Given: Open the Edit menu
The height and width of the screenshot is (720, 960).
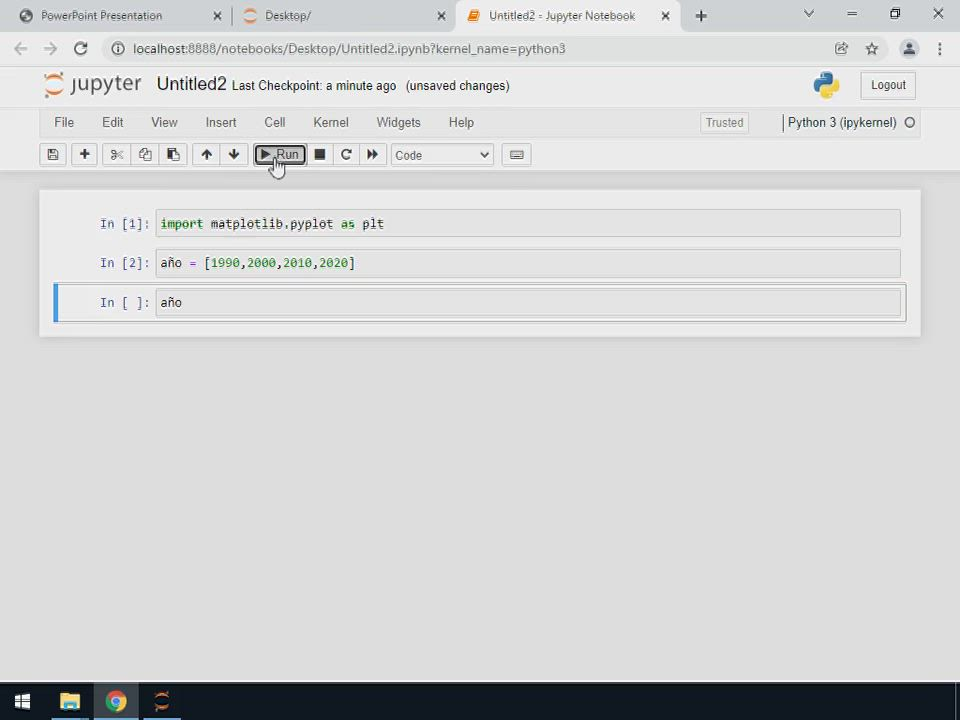Looking at the screenshot, I should (113, 122).
